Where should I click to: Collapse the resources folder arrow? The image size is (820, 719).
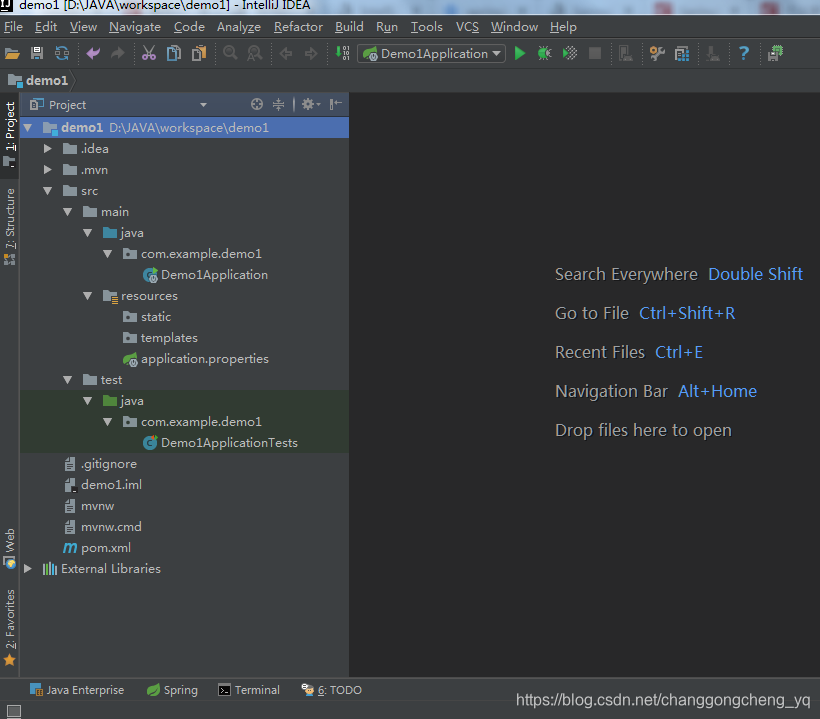tap(87, 296)
